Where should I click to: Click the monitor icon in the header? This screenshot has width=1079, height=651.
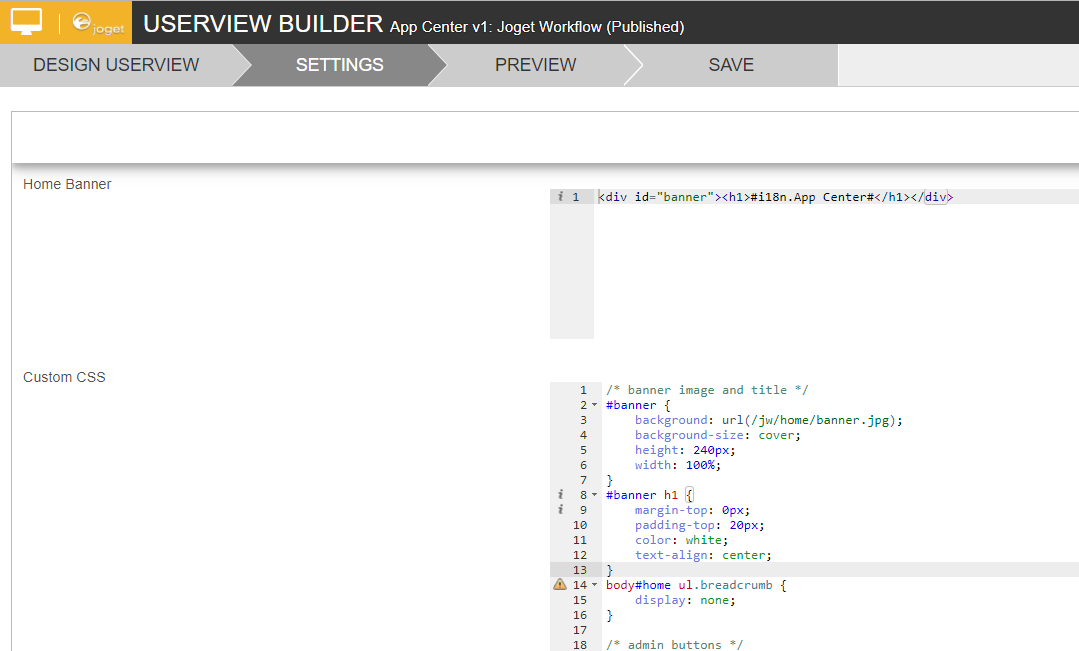[27, 21]
